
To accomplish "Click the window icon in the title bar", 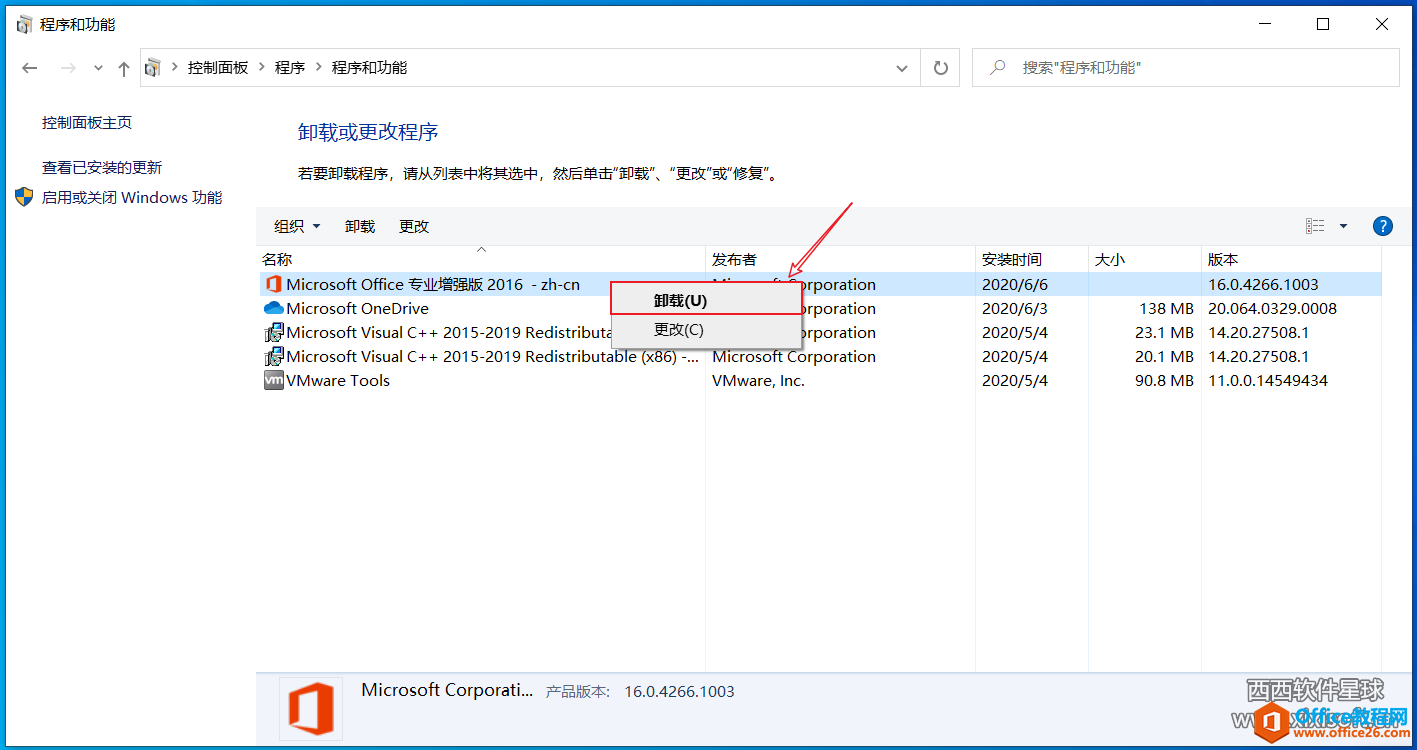I will click(25, 24).
